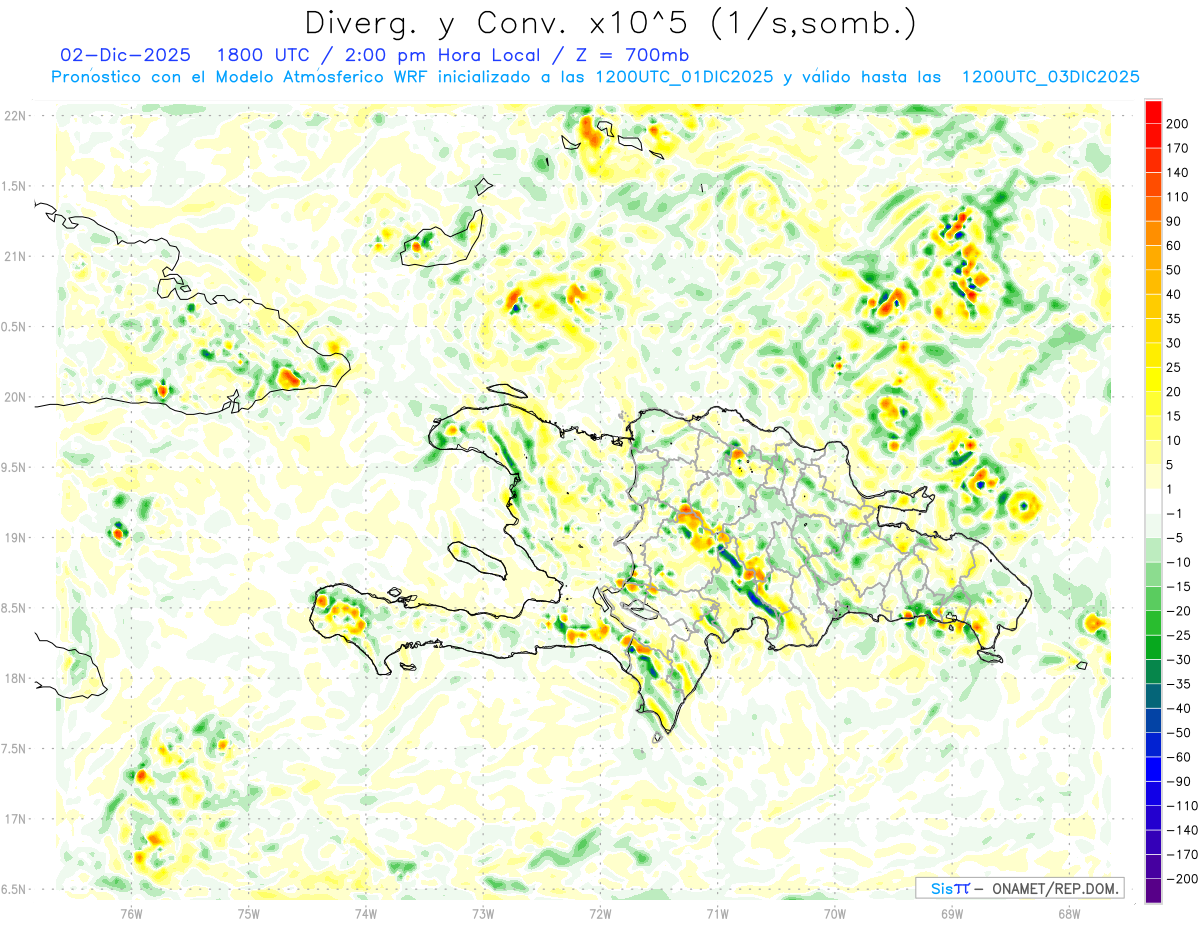Click the '18N' latitude label
Image resolution: width=1200 pixels, height=927 pixels.
(15, 679)
